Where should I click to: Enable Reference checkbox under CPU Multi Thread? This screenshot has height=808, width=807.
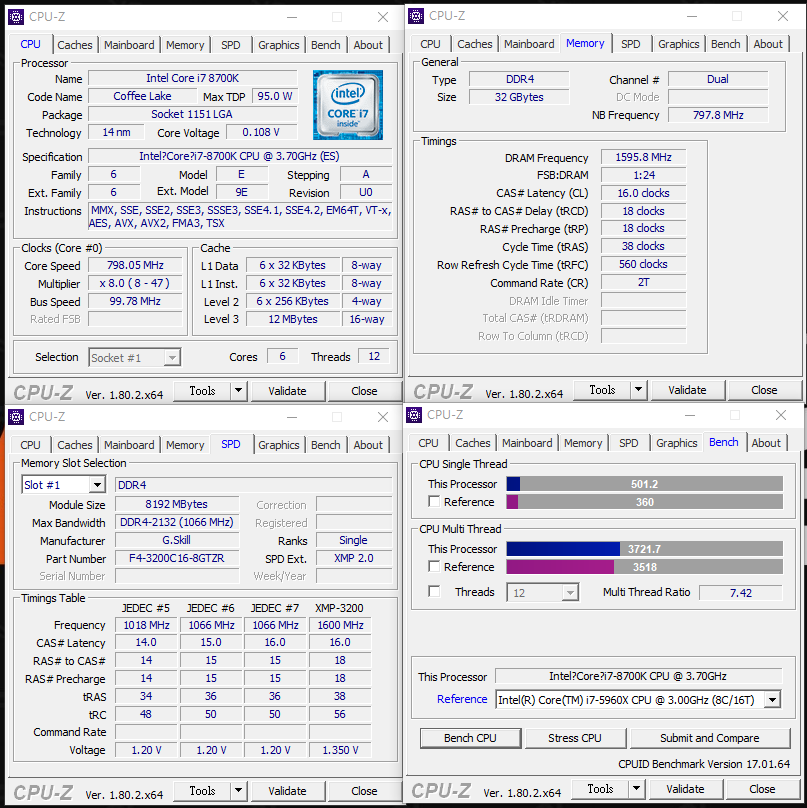(434, 566)
